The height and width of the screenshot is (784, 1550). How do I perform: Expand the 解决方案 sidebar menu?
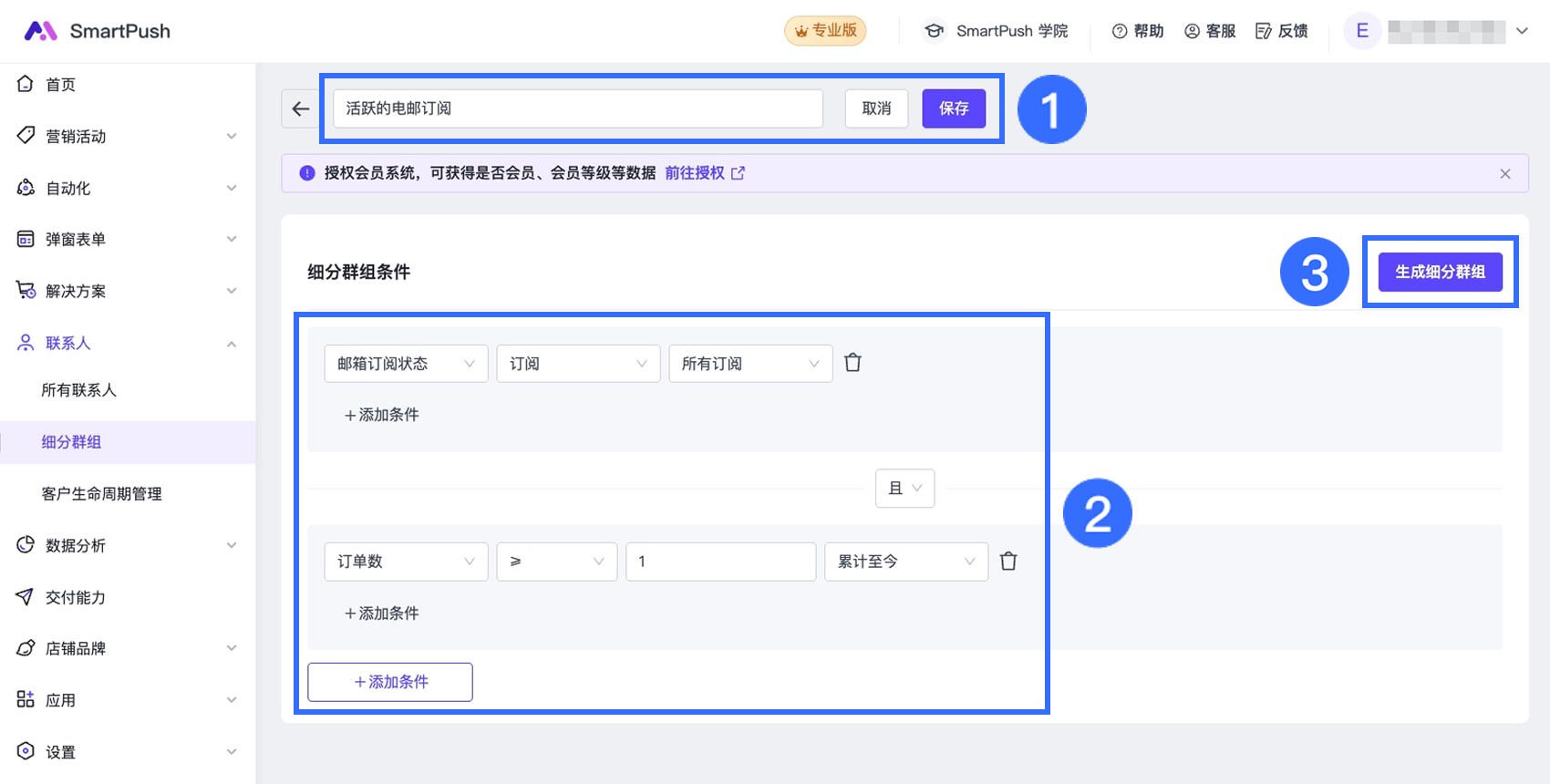coord(232,291)
